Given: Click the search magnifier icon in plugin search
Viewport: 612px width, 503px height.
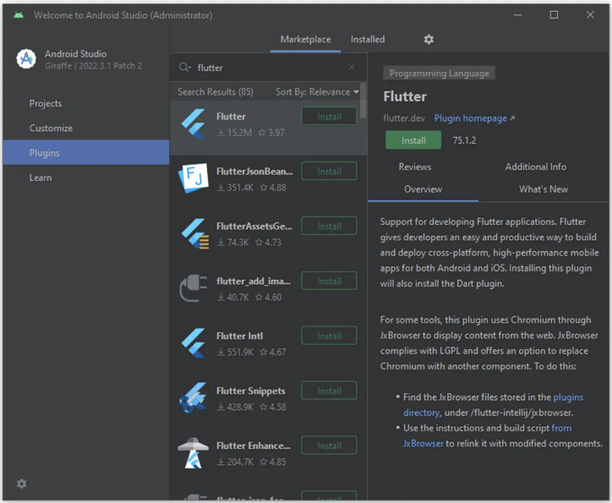Looking at the screenshot, I should (184, 68).
